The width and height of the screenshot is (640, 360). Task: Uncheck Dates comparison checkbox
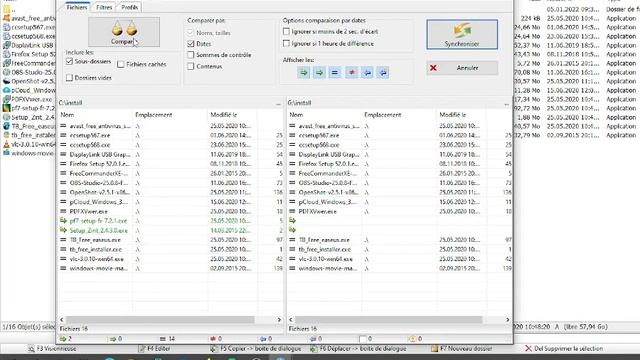(191, 43)
